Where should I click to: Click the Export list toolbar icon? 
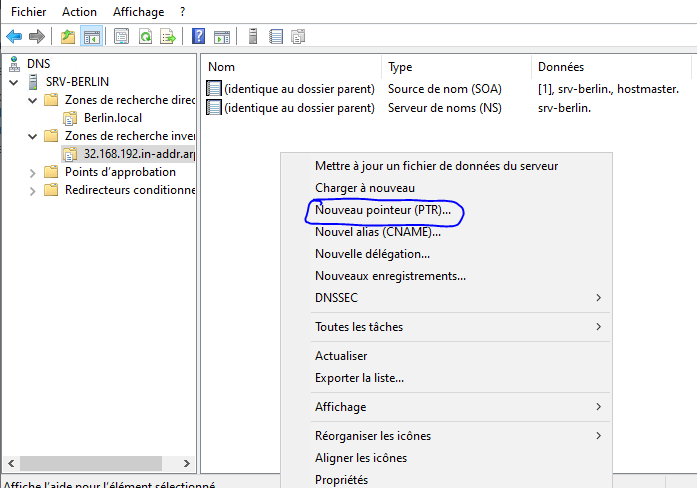pyautogui.click(x=168, y=37)
